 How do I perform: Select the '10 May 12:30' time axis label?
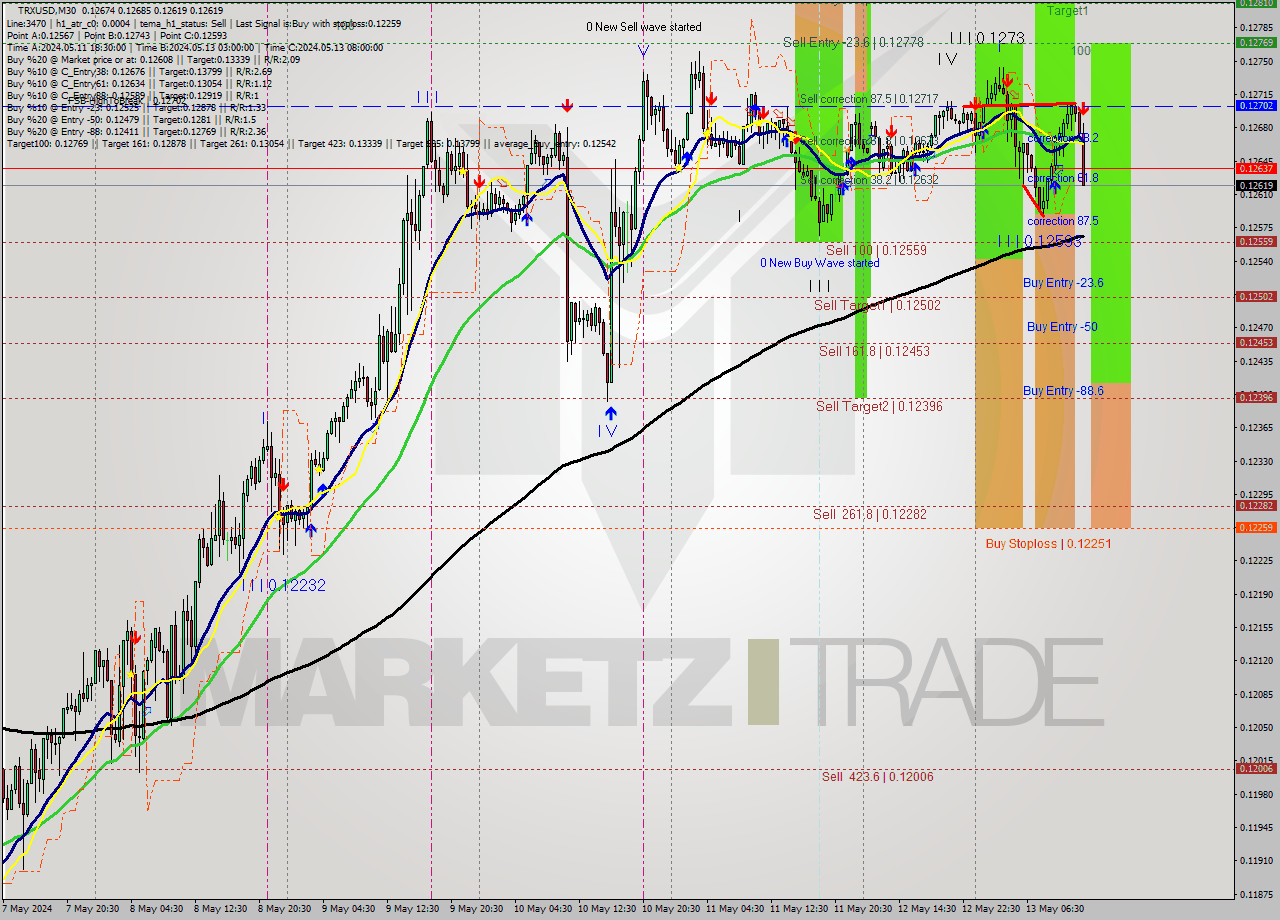click(605, 909)
